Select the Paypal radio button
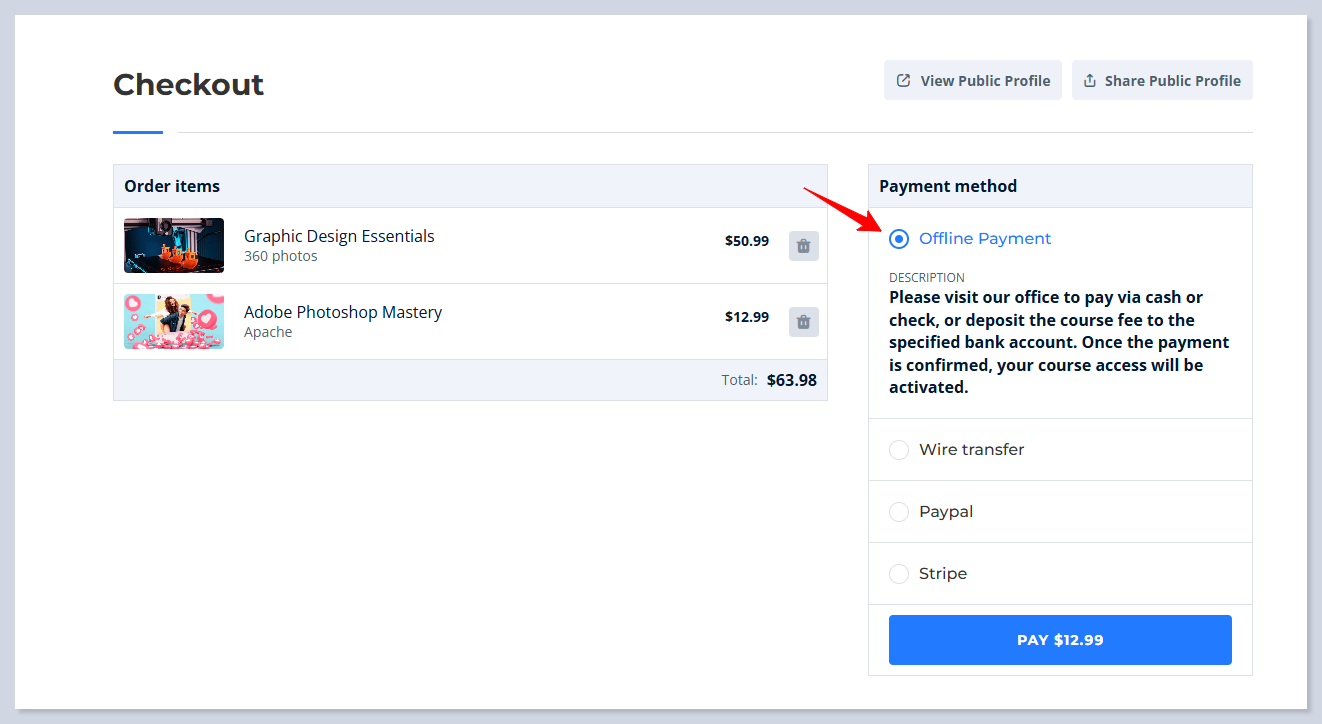 [x=899, y=512]
